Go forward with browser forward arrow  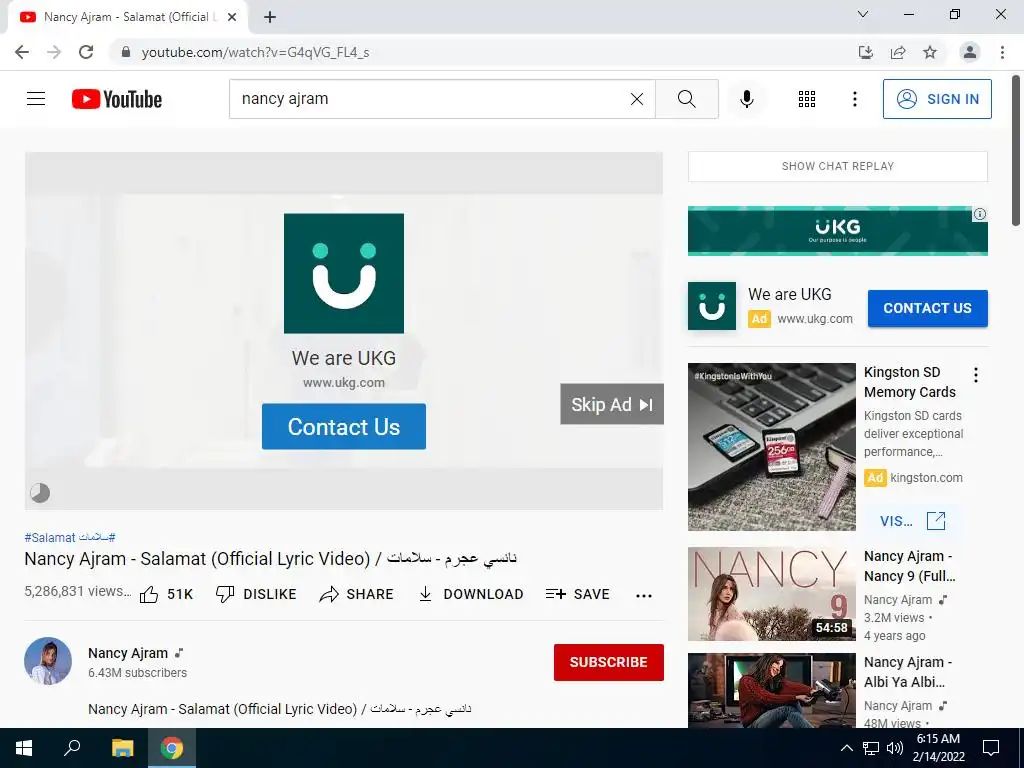54,52
